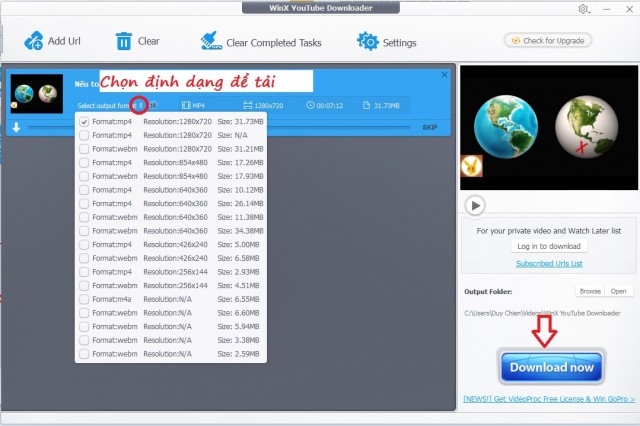The height and width of the screenshot is (426, 640).
Task: Check Format:webm 640x360 34.38MB option
Action: 84,231
